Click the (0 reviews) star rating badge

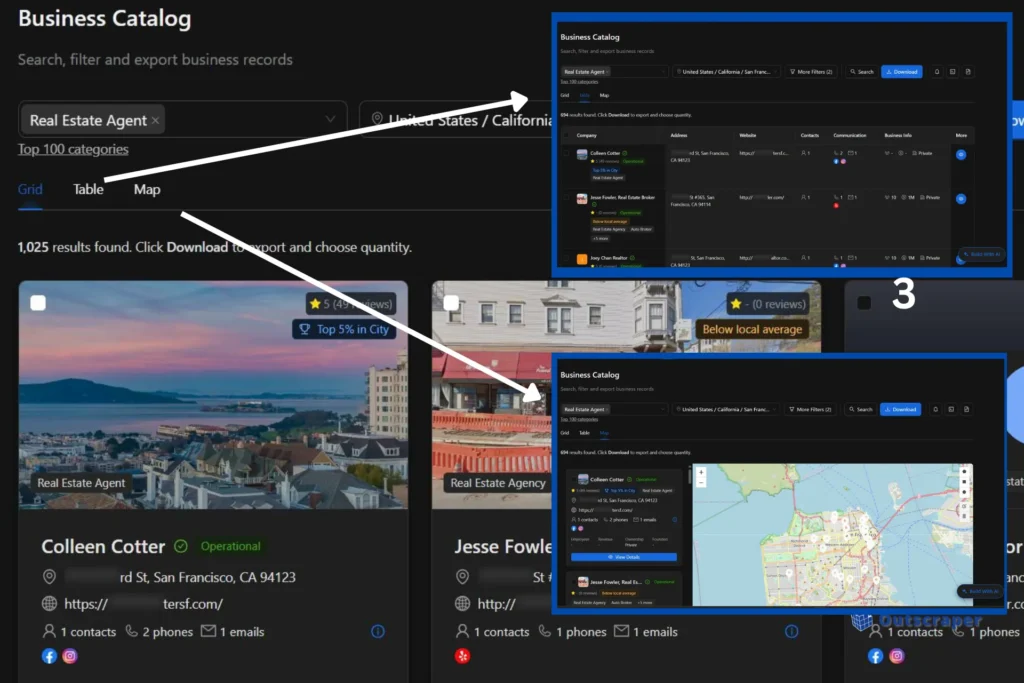[x=768, y=304]
